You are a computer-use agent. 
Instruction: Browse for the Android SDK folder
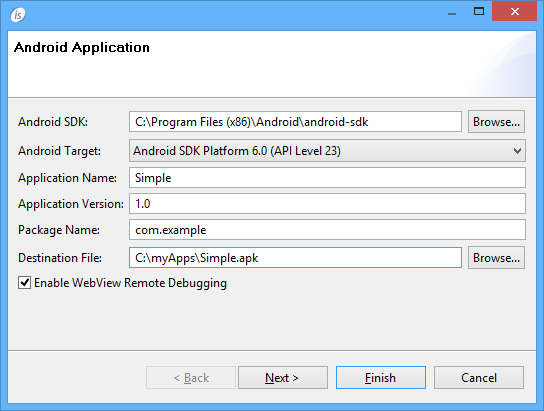tap(496, 122)
